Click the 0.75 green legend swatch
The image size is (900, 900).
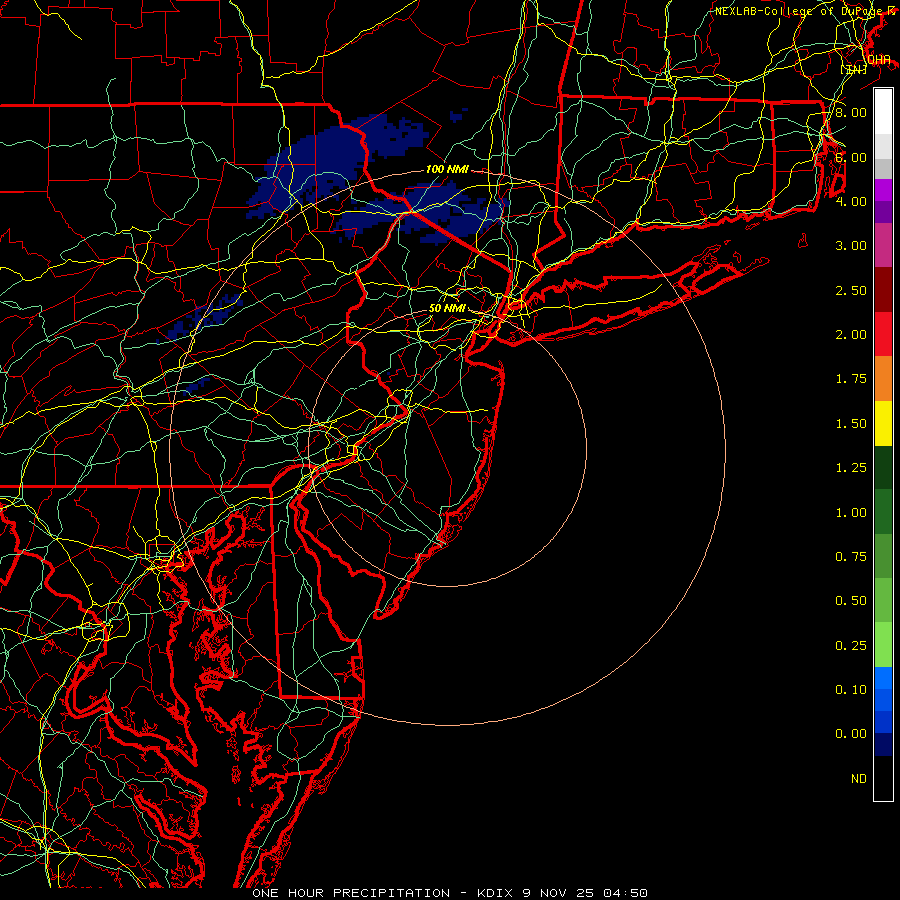tap(883, 556)
